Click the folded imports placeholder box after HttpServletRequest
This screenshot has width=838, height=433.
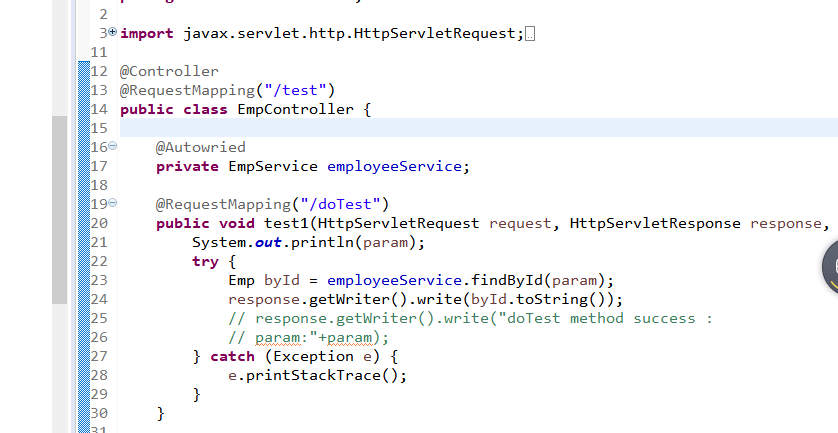[530, 34]
